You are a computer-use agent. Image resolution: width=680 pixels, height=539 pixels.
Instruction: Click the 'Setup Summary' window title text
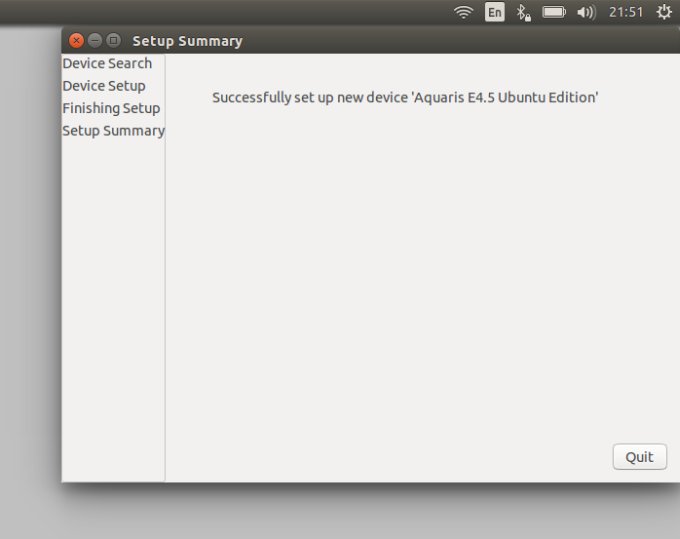[x=187, y=41]
